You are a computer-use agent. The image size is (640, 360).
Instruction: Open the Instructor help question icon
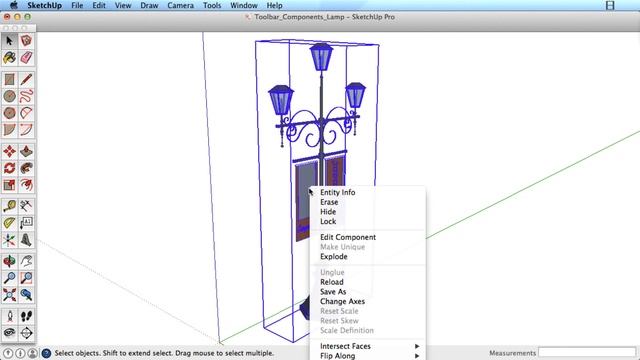click(x=46, y=353)
